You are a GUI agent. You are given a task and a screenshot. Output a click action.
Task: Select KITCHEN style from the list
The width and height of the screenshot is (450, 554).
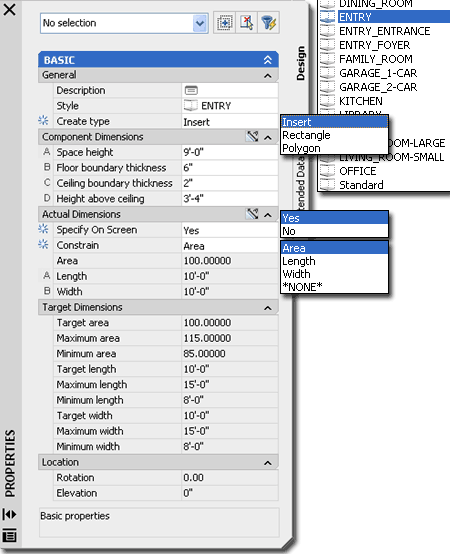[x=361, y=101]
